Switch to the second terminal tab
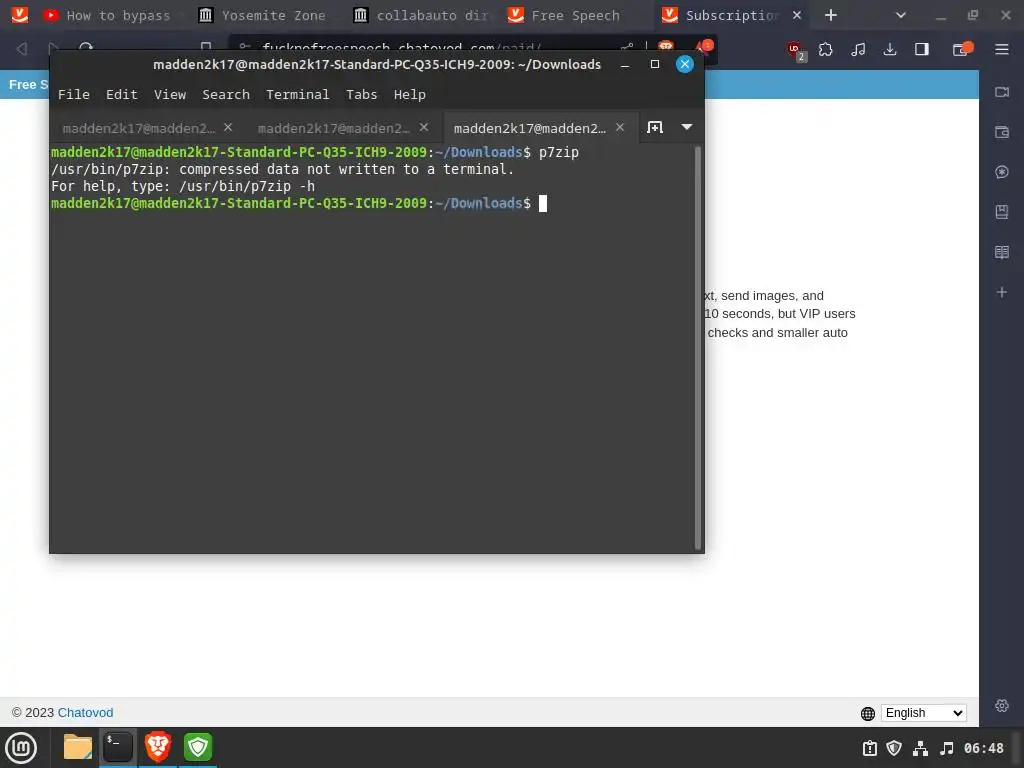This screenshot has width=1024, height=768. pyautogui.click(x=334, y=128)
